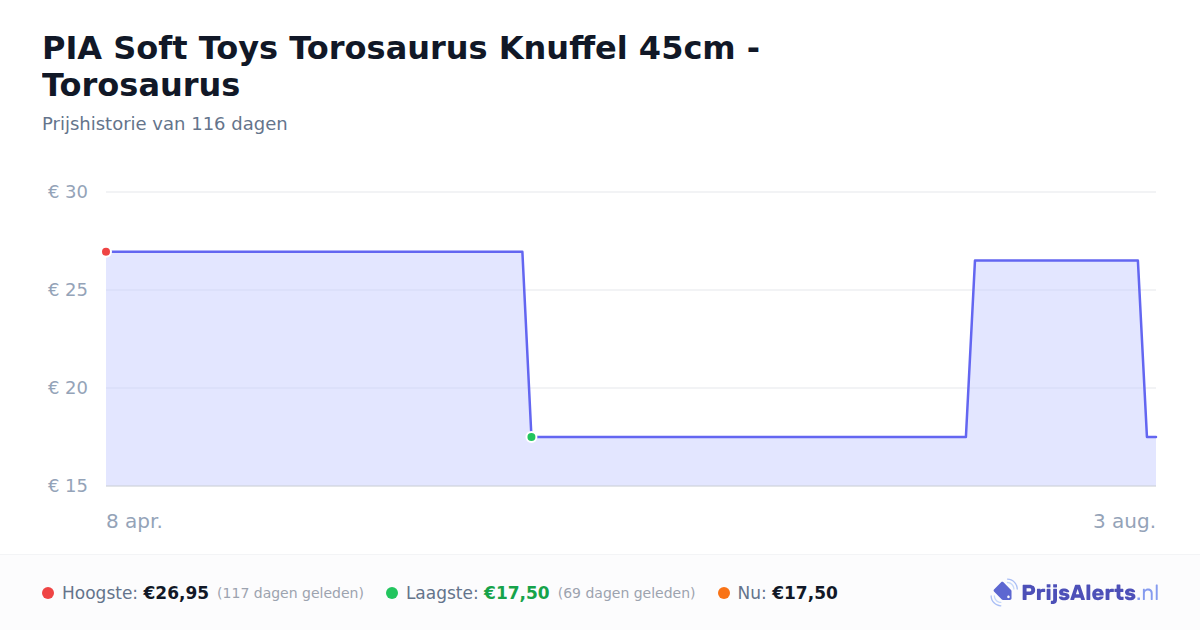Click the 69 dagen geleden note
The width and height of the screenshot is (1200, 630).
click(626, 593)
